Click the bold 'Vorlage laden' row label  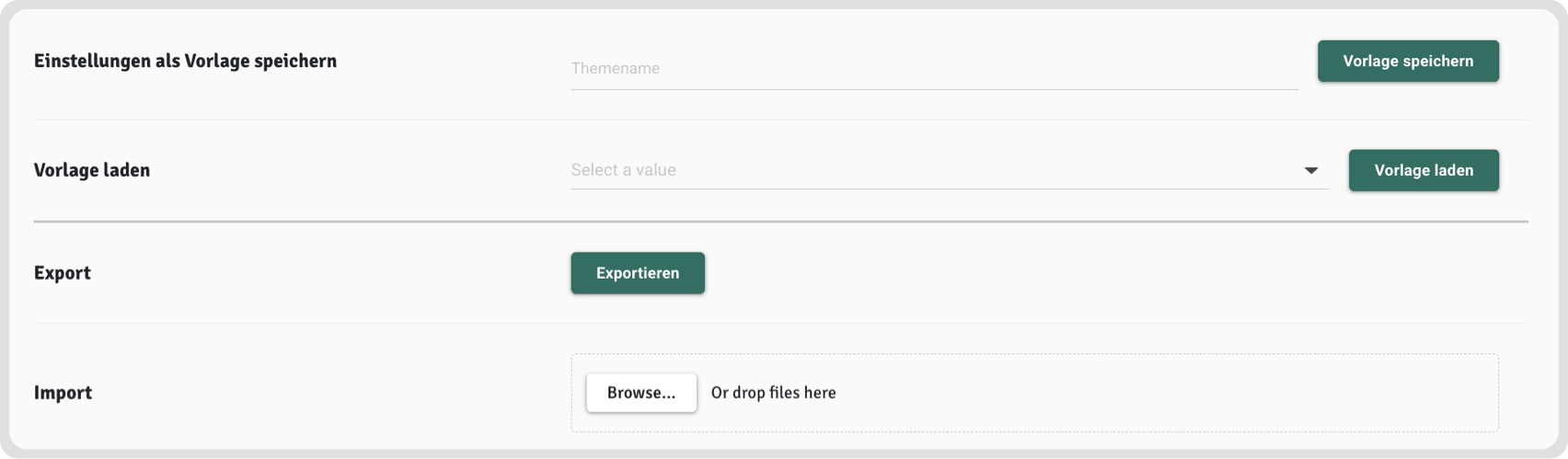(x=91, y=170)
